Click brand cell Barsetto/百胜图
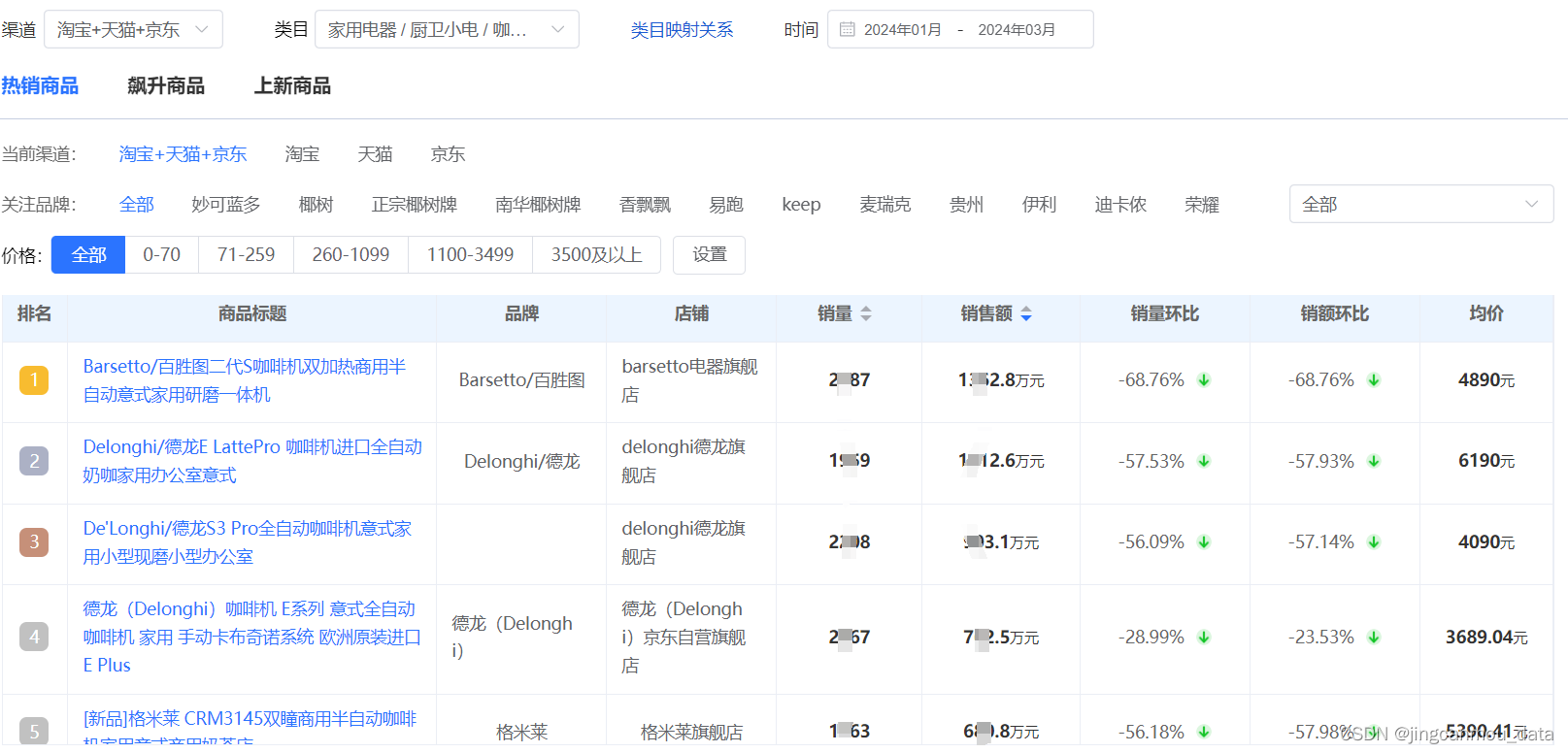Image resolution: width=1568 pixels, height=753 pixels. [521, 380]
